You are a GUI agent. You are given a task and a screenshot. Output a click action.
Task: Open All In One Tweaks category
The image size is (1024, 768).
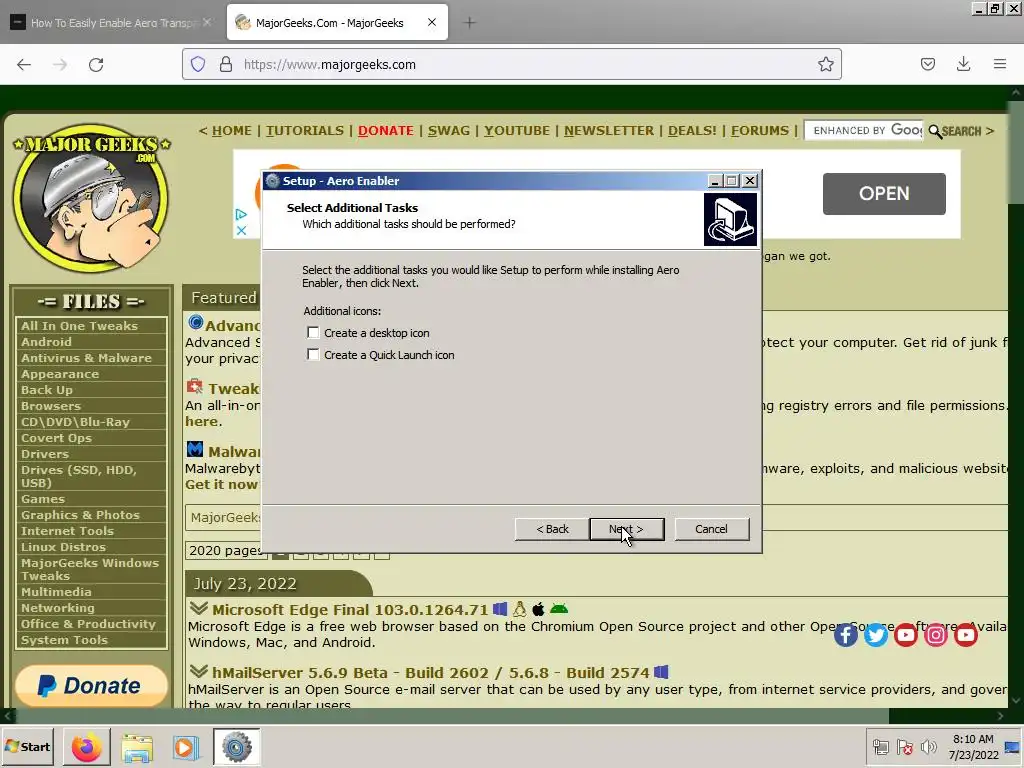pyautogui.click(x=79, y=326)
